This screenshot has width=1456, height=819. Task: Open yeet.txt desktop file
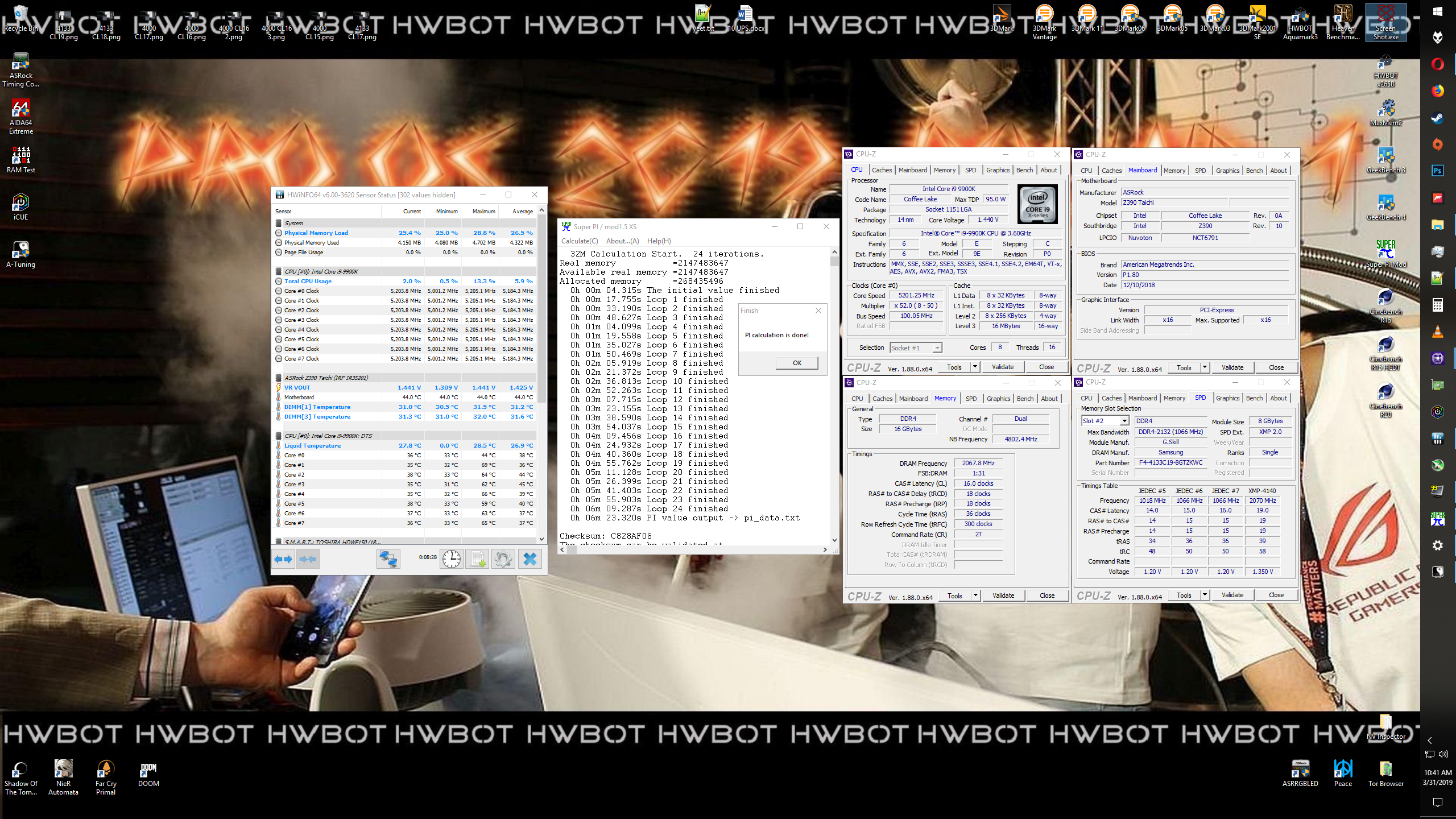point(703,18)
